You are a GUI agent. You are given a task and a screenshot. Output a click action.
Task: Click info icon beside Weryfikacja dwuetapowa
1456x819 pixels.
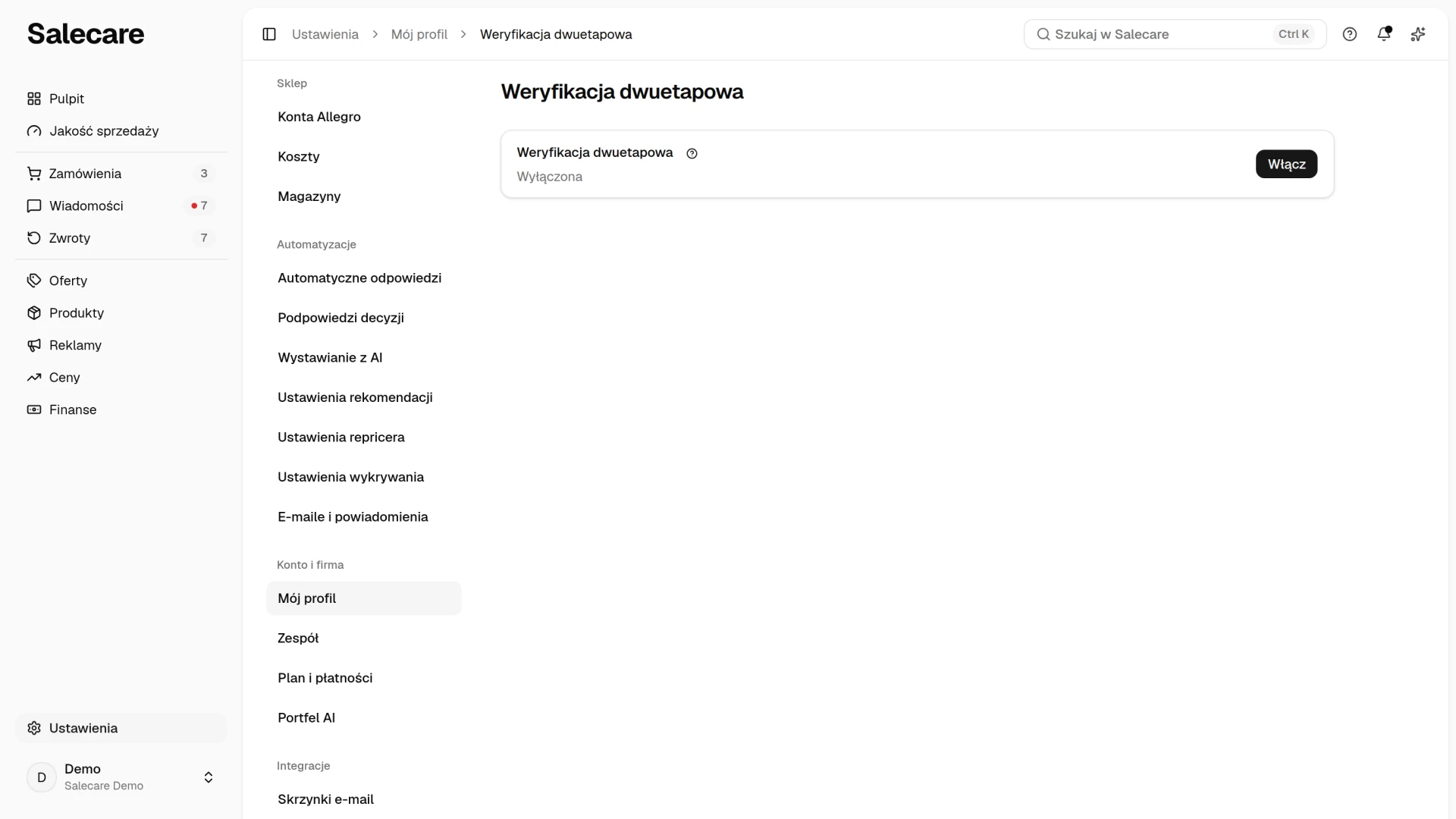692,153
